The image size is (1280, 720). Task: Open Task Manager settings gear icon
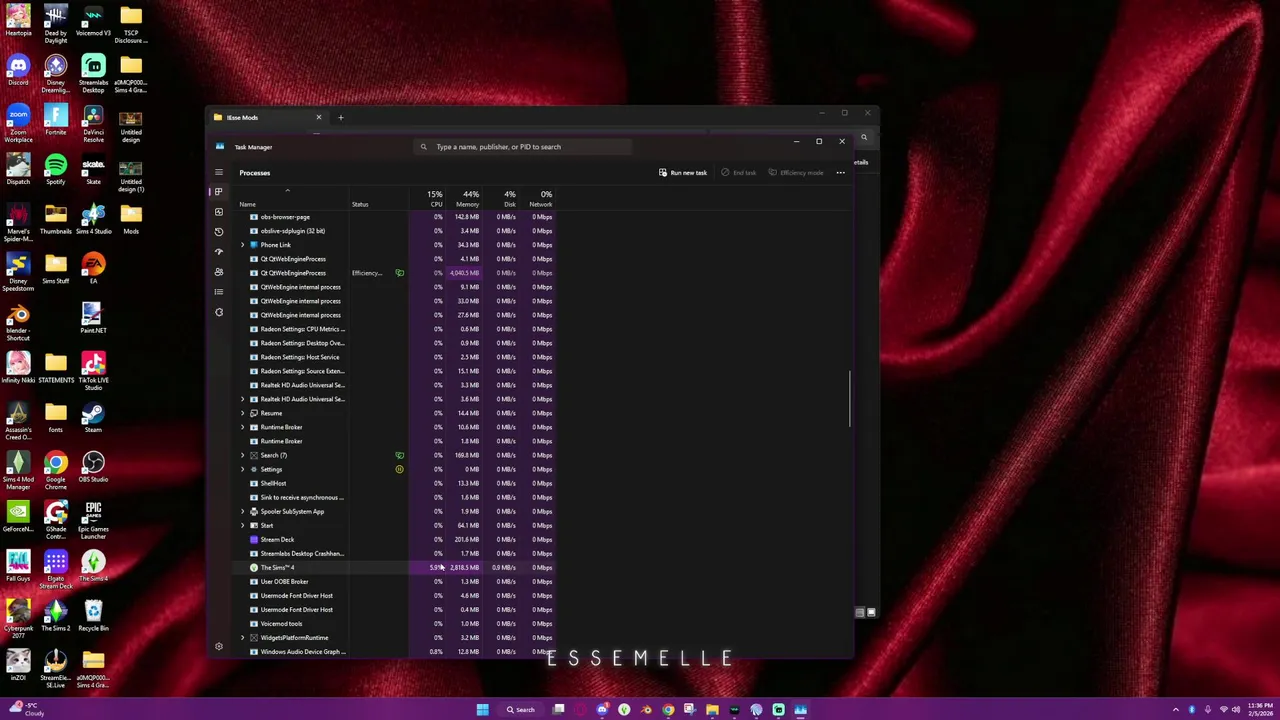point(219,646)
